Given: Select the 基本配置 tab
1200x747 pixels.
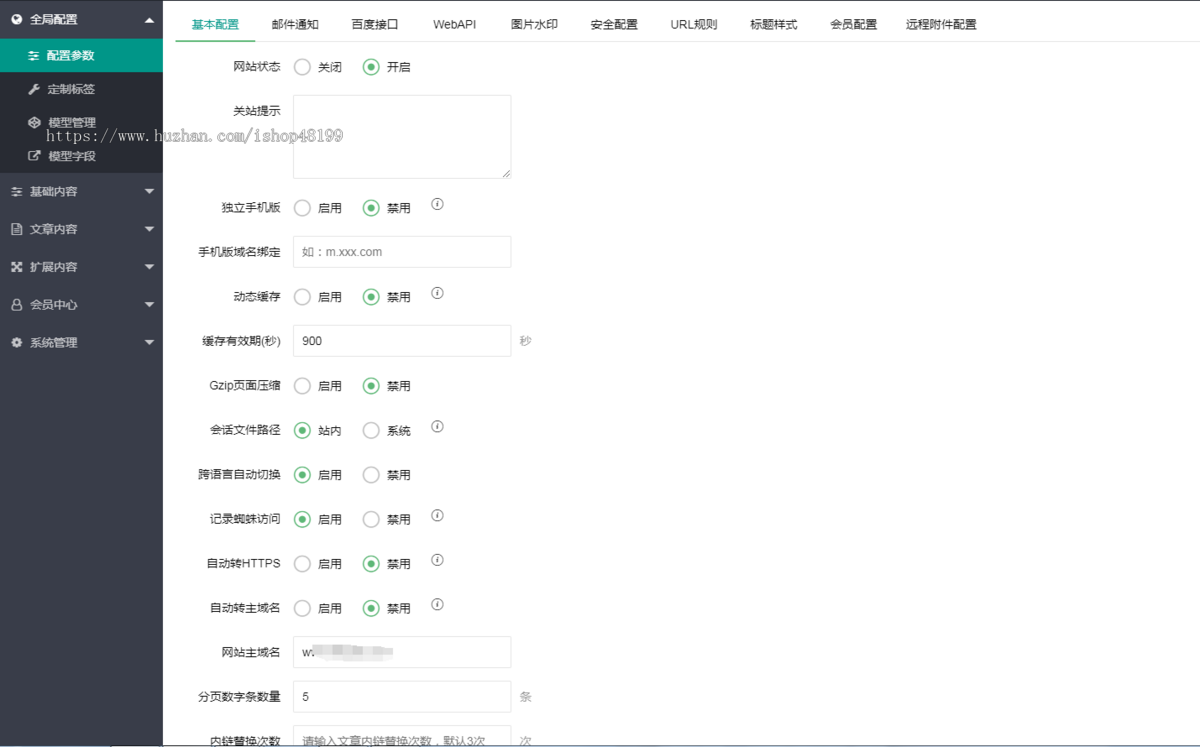Looking at the screenshot, I should coord(215,24).
